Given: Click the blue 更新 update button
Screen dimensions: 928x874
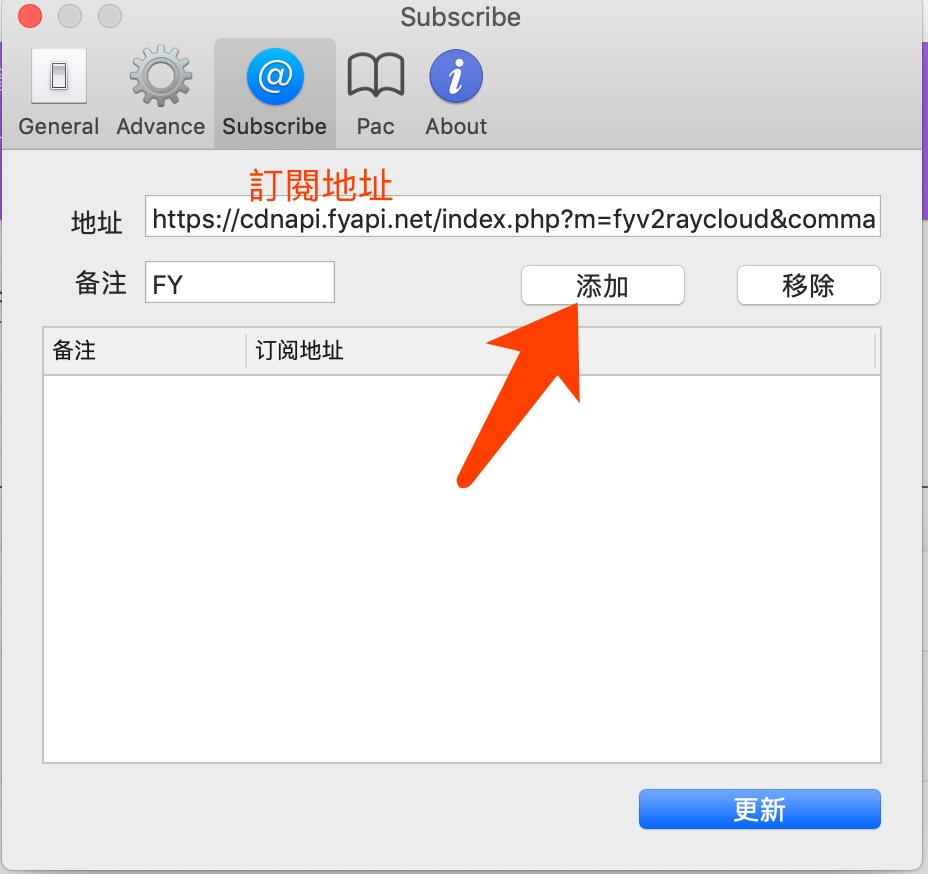Looking at the screenshot, I should 759,808.
